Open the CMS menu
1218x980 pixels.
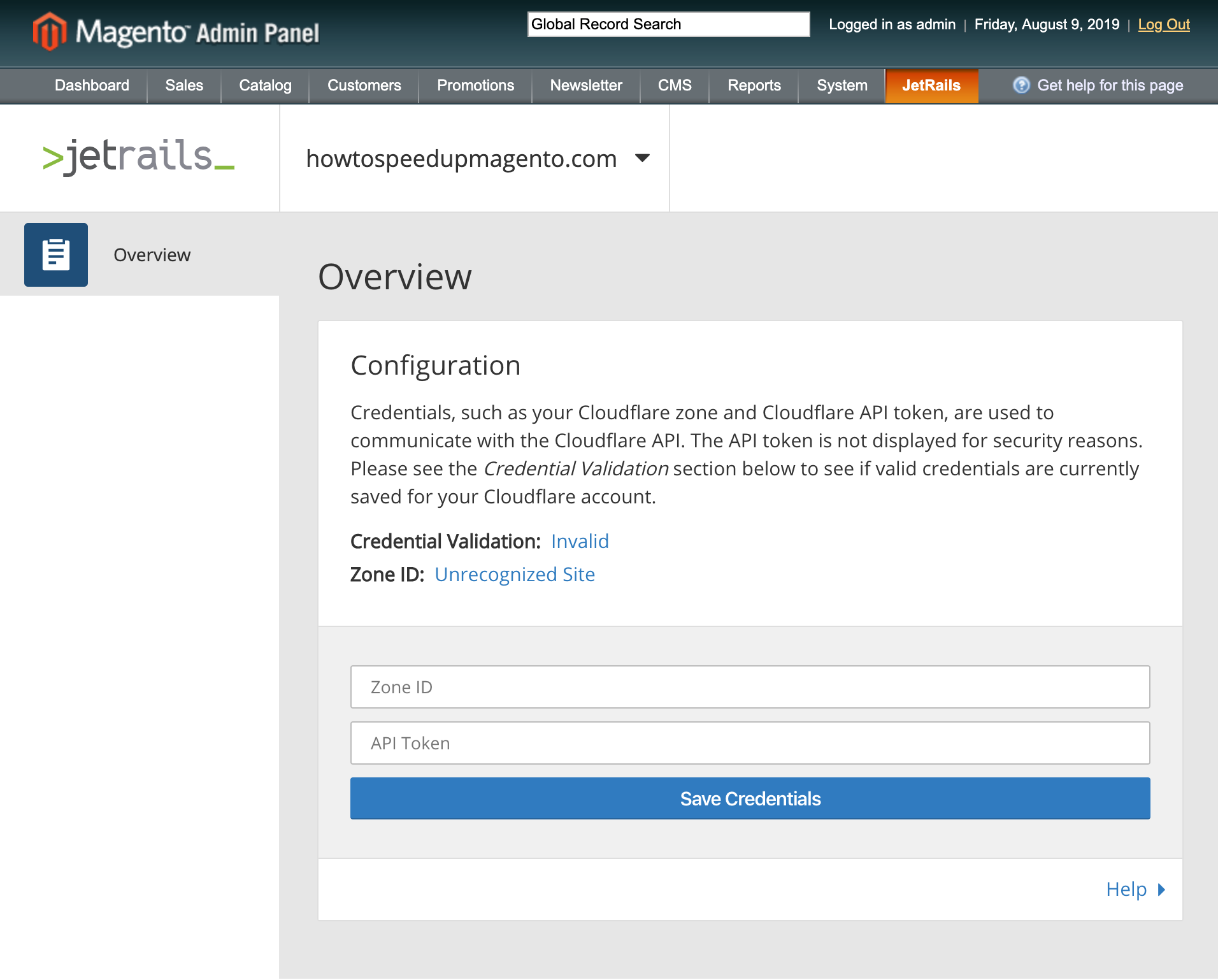675,85
